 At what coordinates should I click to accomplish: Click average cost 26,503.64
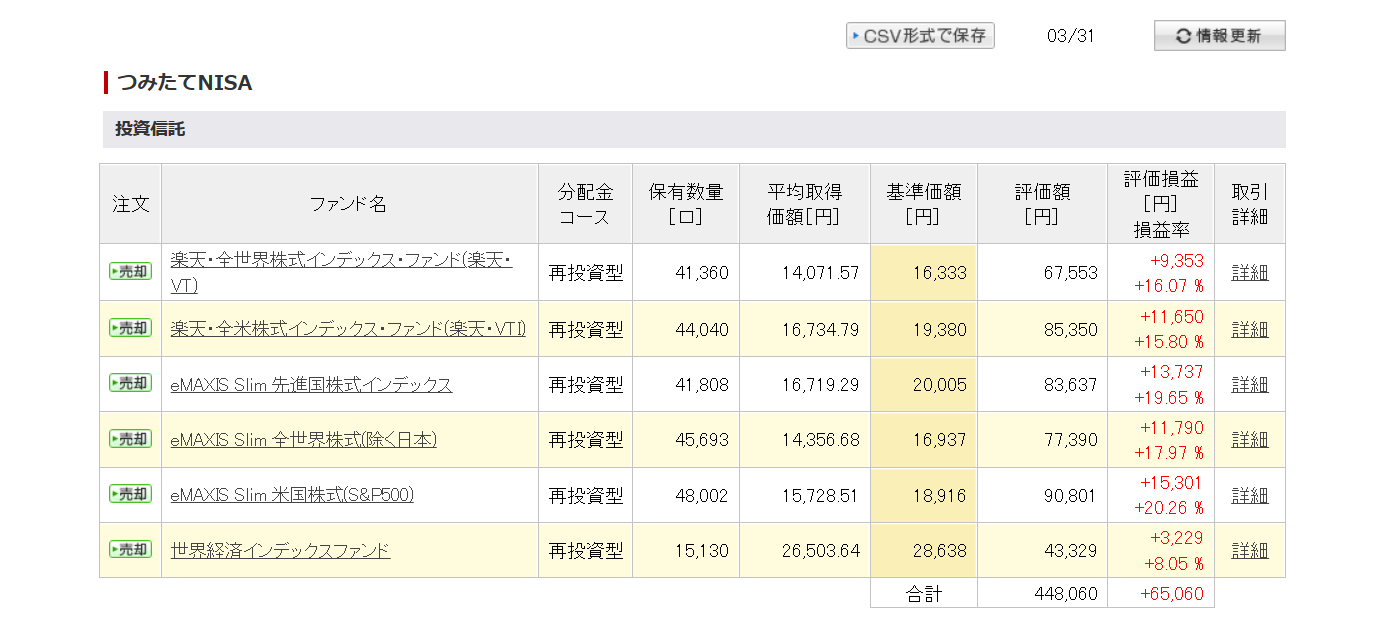(820, 550)
